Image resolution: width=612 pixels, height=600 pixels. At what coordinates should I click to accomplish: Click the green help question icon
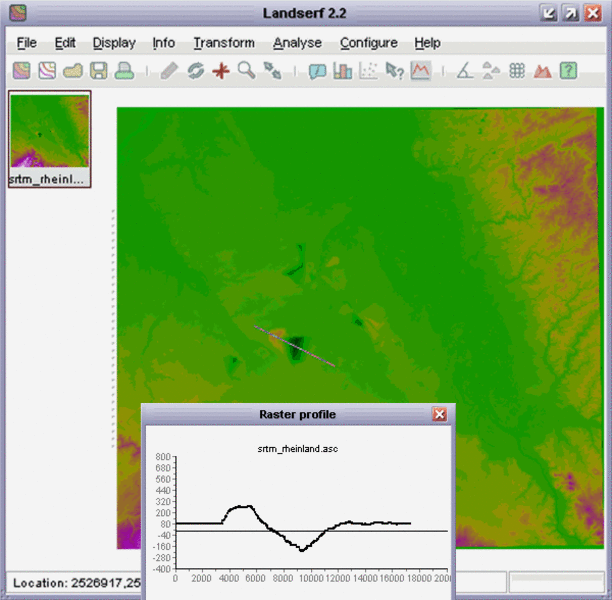coord(568,71)
